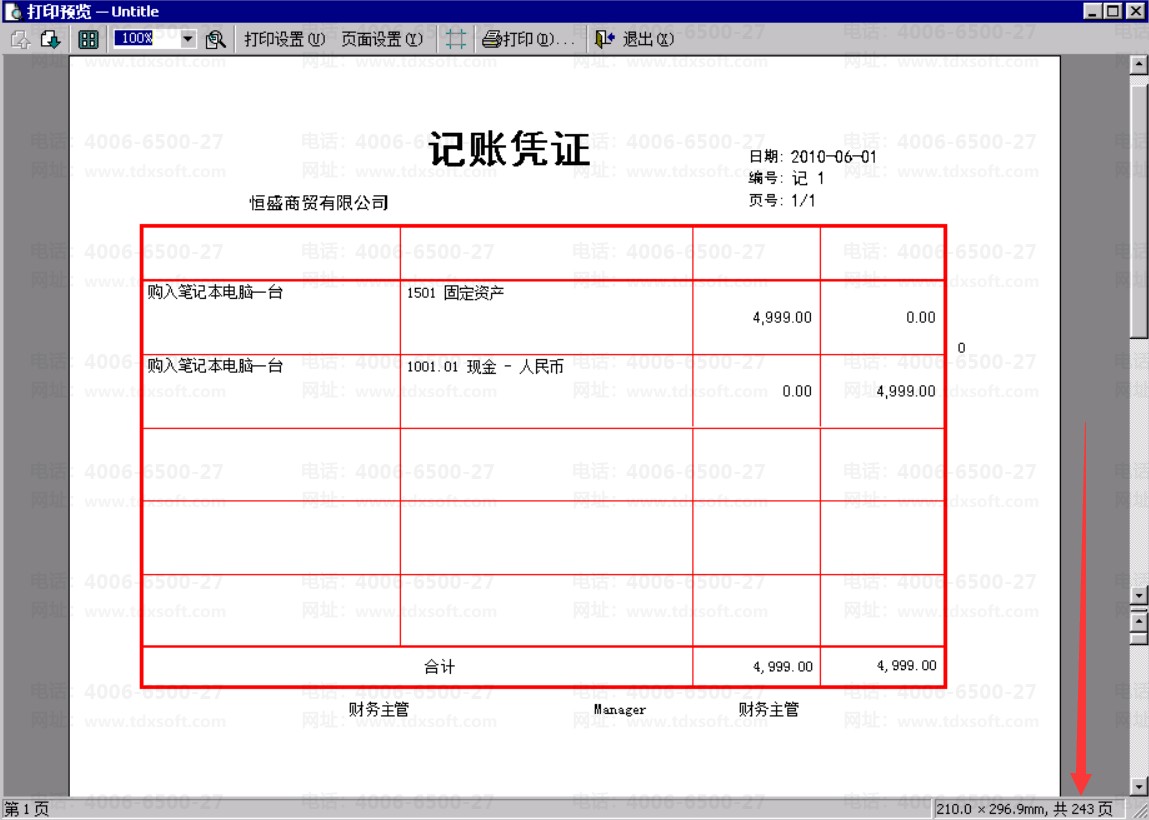1149x820 pixels.
Task: Go to the previous page arrow icon
Action: click(x=19, y=40)
